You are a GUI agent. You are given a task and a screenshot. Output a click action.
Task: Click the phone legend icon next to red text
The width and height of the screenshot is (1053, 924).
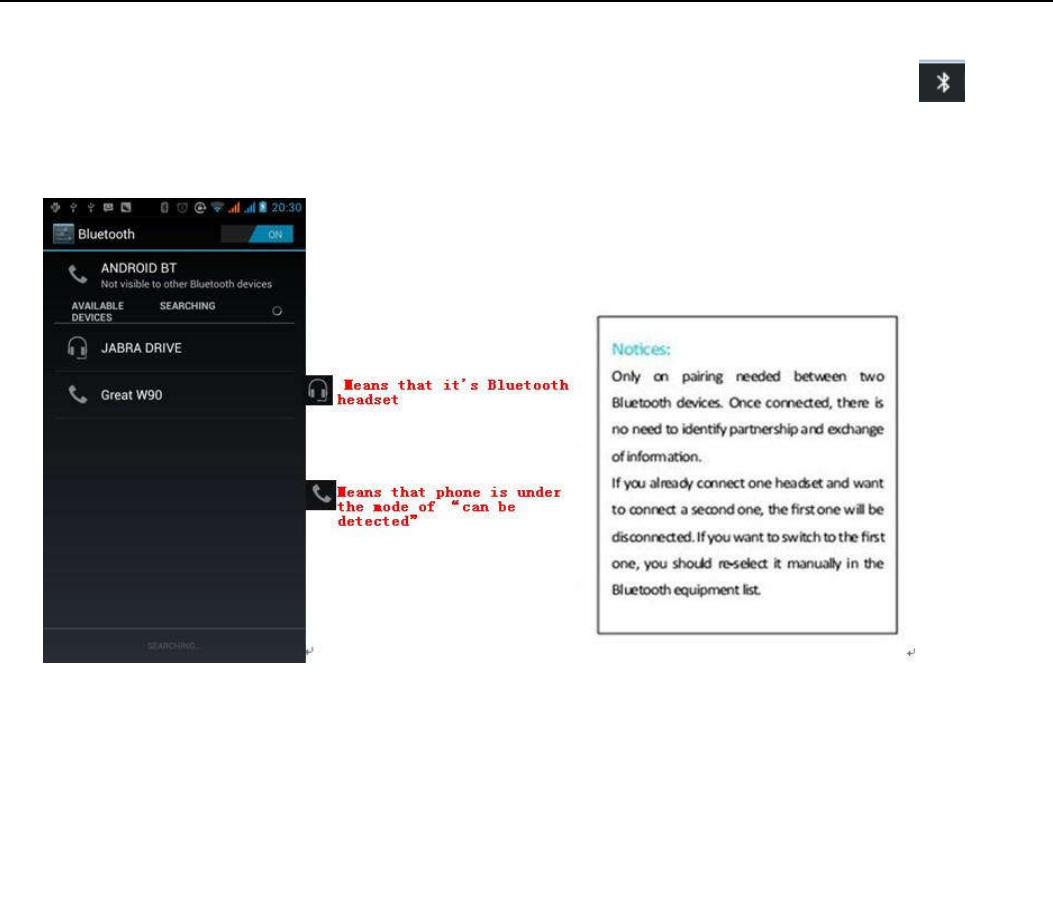pyautogui.click(x=321, y=495)
